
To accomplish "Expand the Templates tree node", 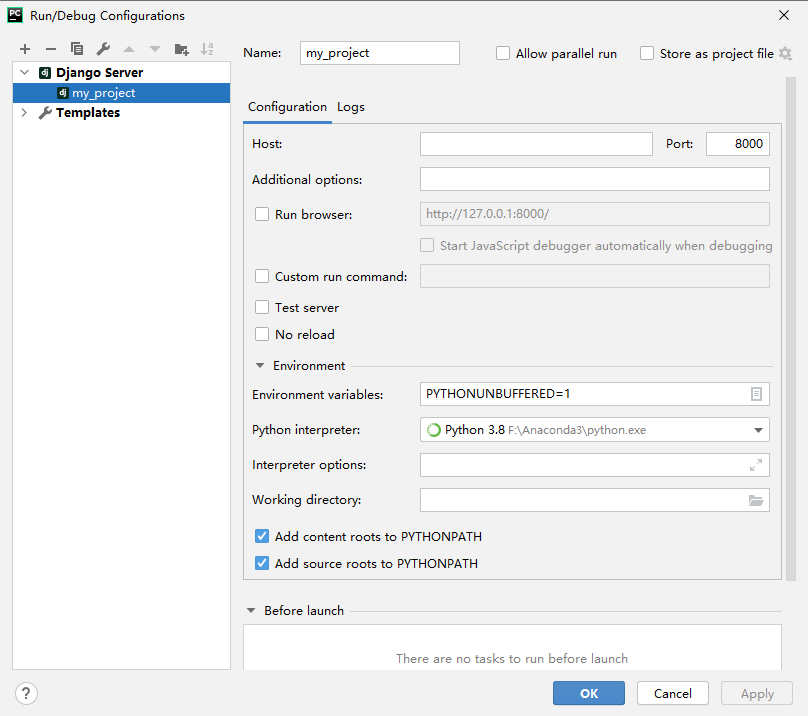I will coord(24,112).
